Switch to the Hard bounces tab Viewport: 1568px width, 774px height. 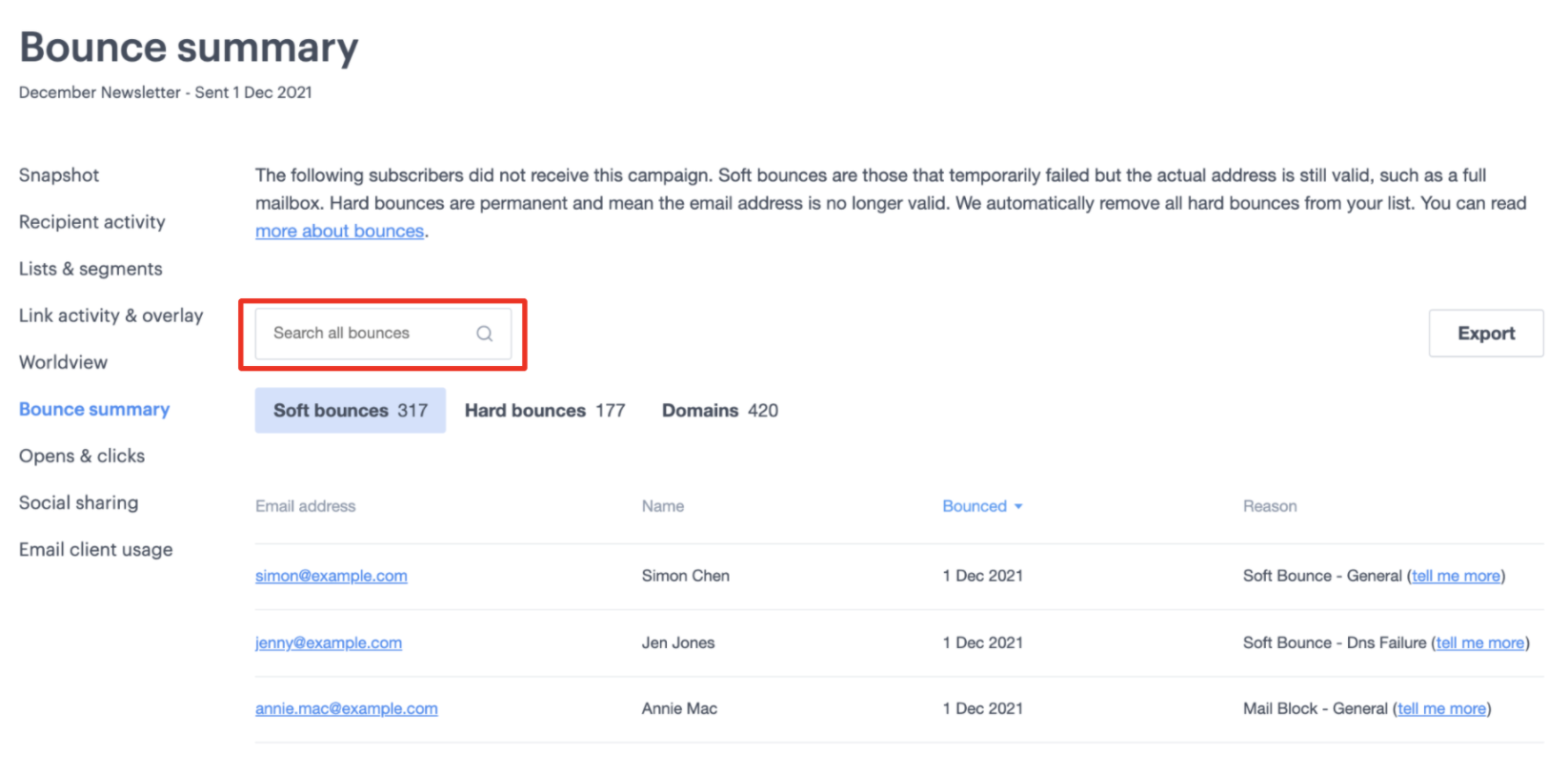point(544,411)
